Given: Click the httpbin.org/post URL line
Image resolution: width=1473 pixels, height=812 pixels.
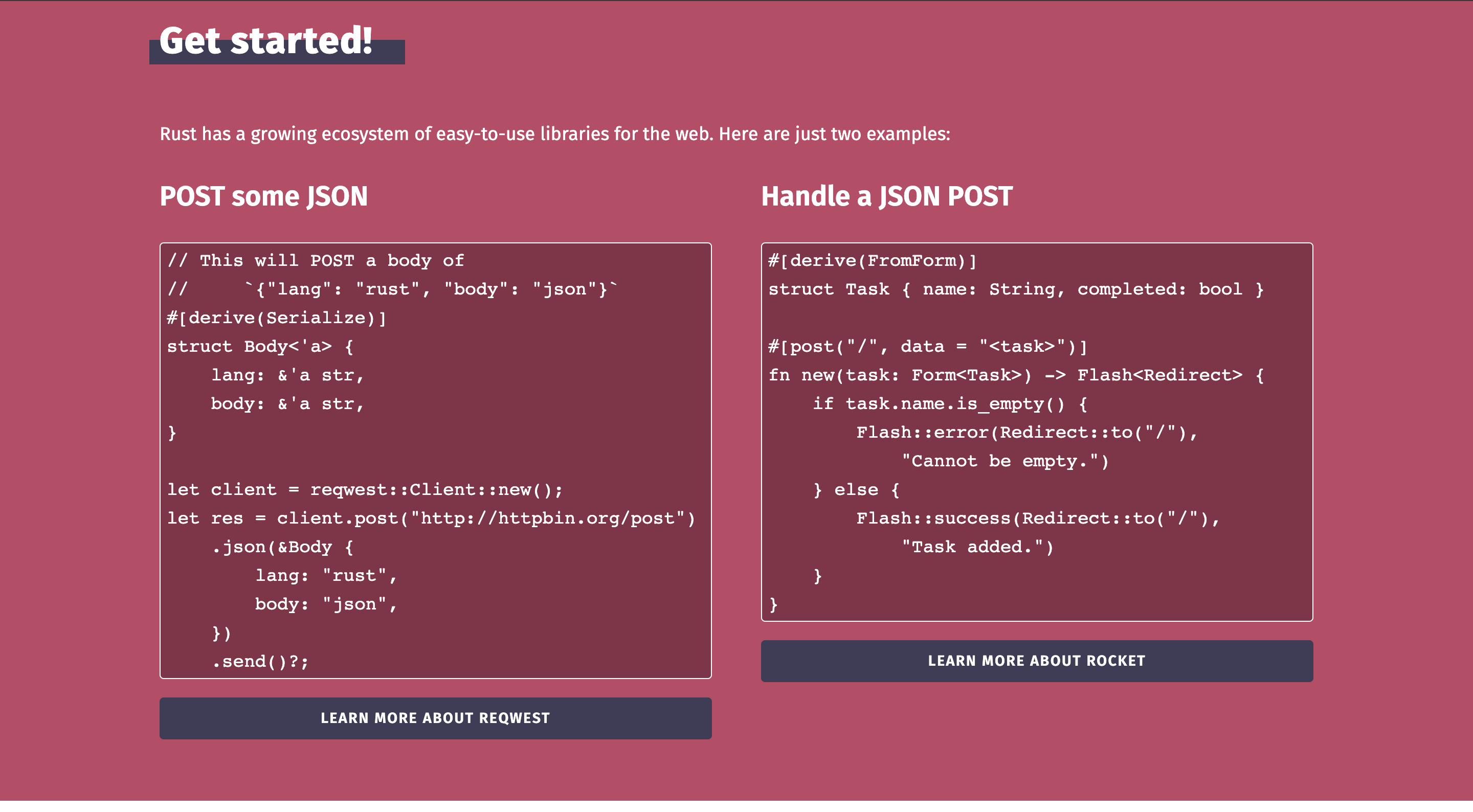Looking at the screenshot, I should (431, 518).
